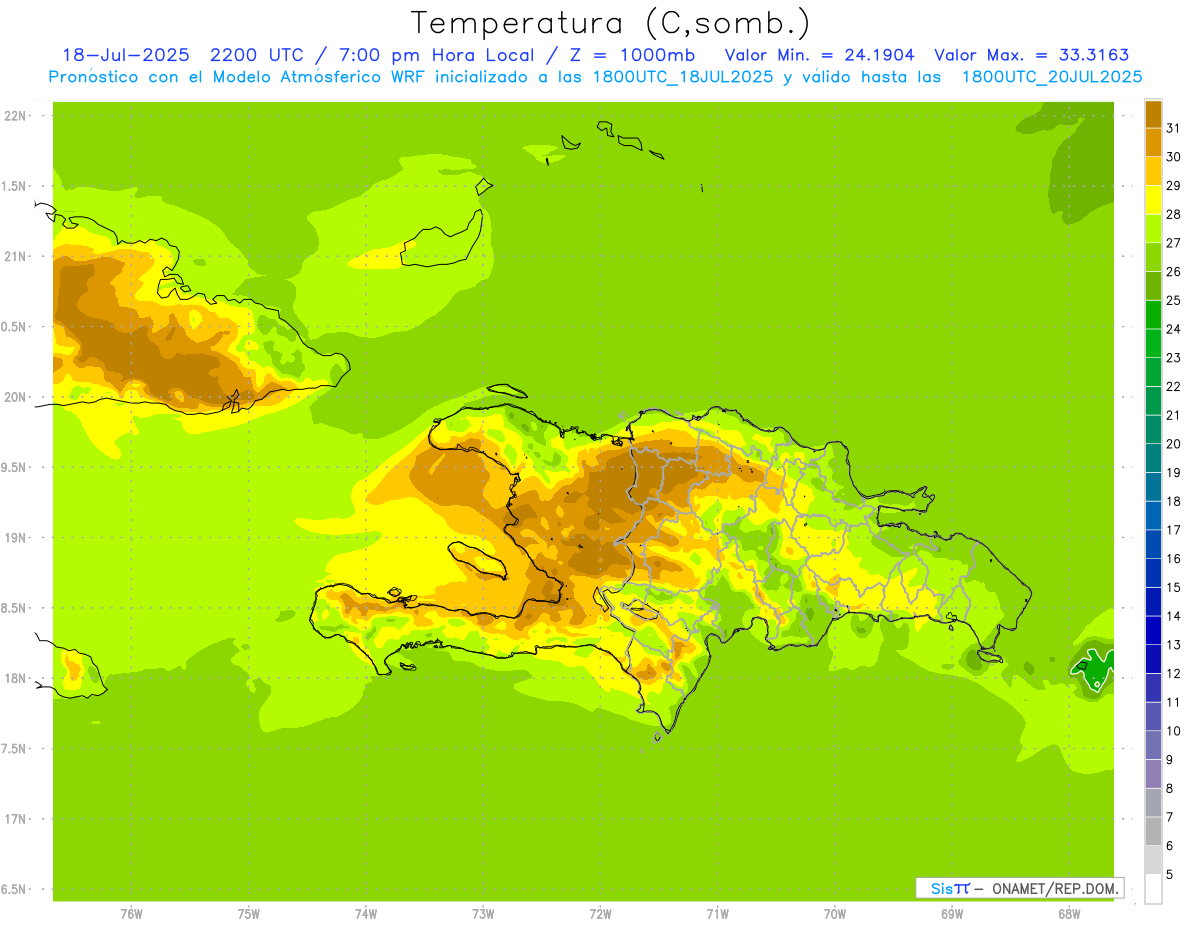This screenshot has width=1200, height=927.
Task: Click the '8' value on the color scale
Action: pos(1170,789)
